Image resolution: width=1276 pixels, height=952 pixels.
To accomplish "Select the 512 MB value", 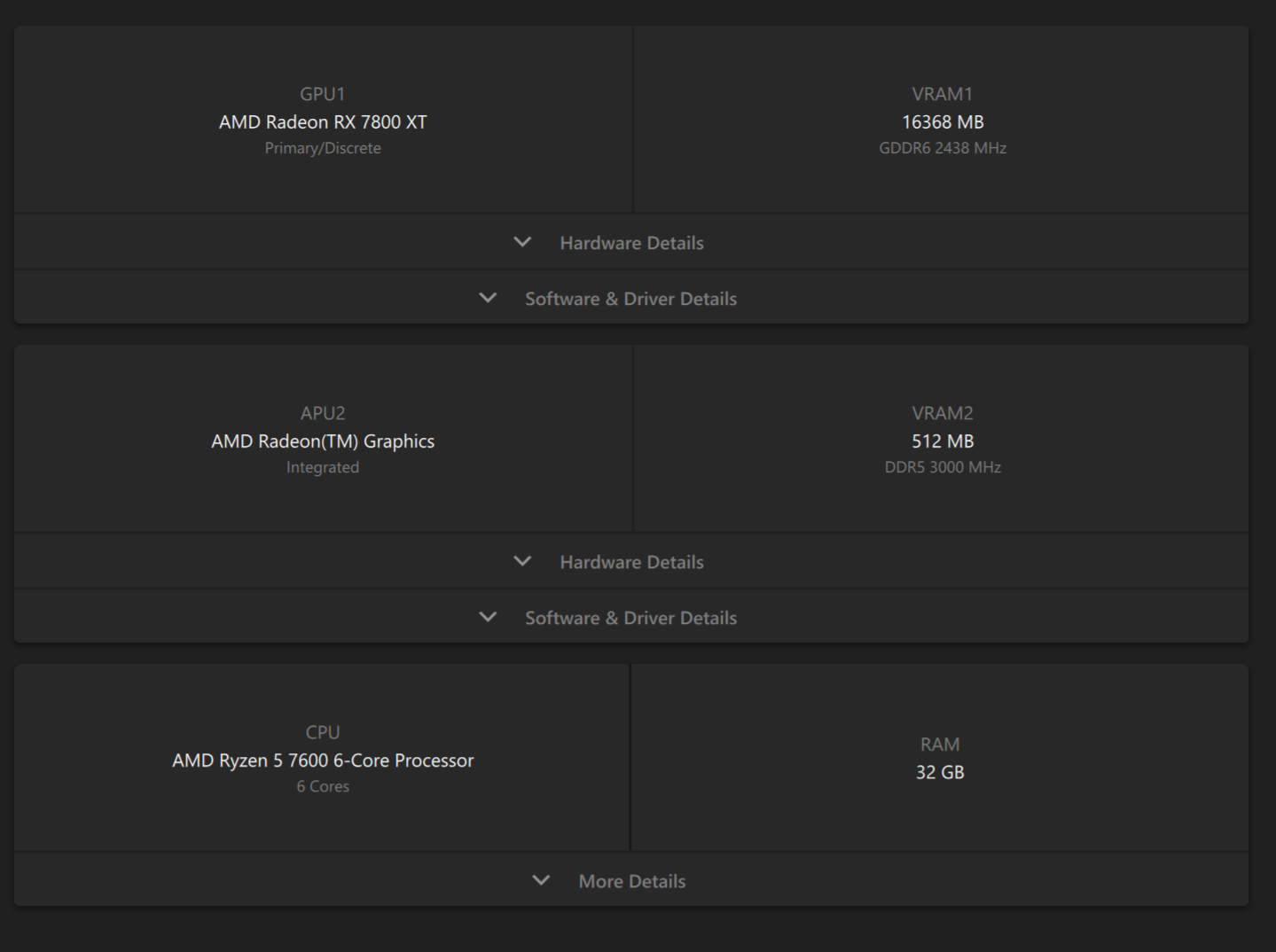I will (x=943, y=441).
